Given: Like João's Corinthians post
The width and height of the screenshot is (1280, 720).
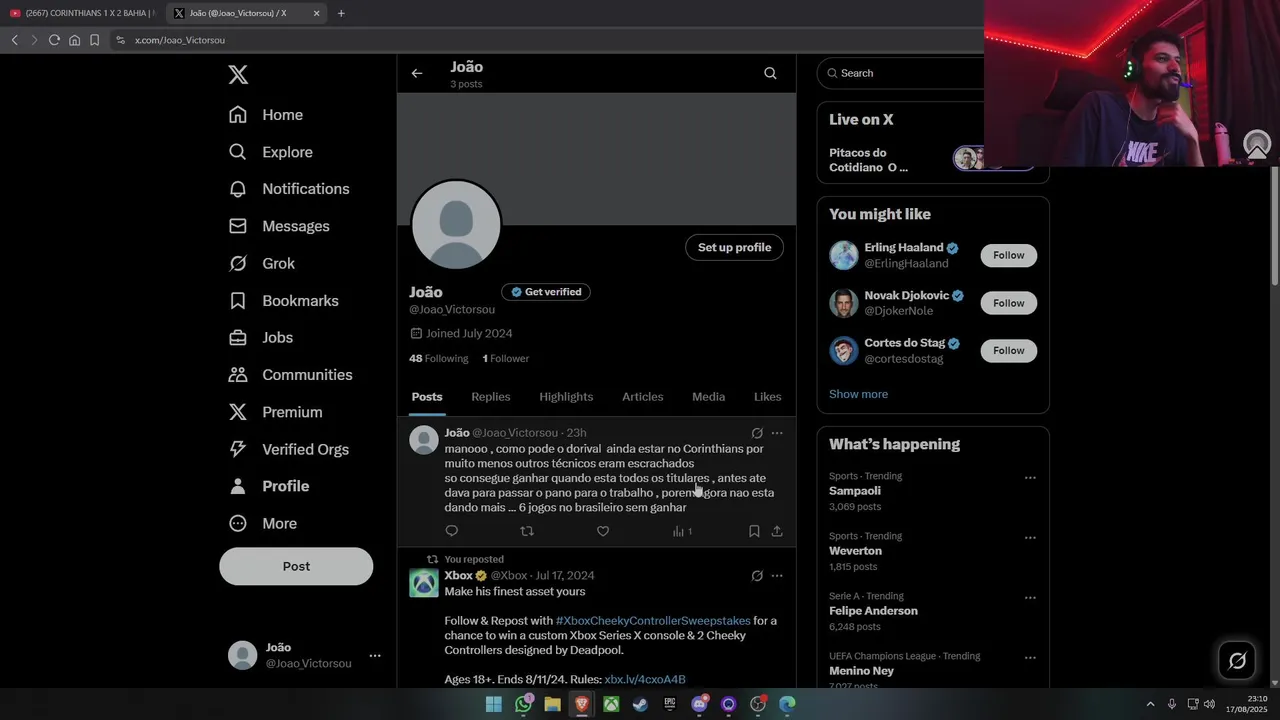Looking at the screenshot, I should click(x=603, y=531).
